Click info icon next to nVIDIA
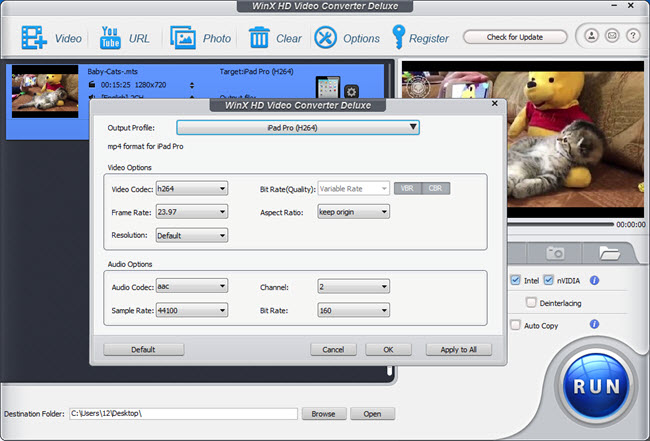 click(594, 281)
